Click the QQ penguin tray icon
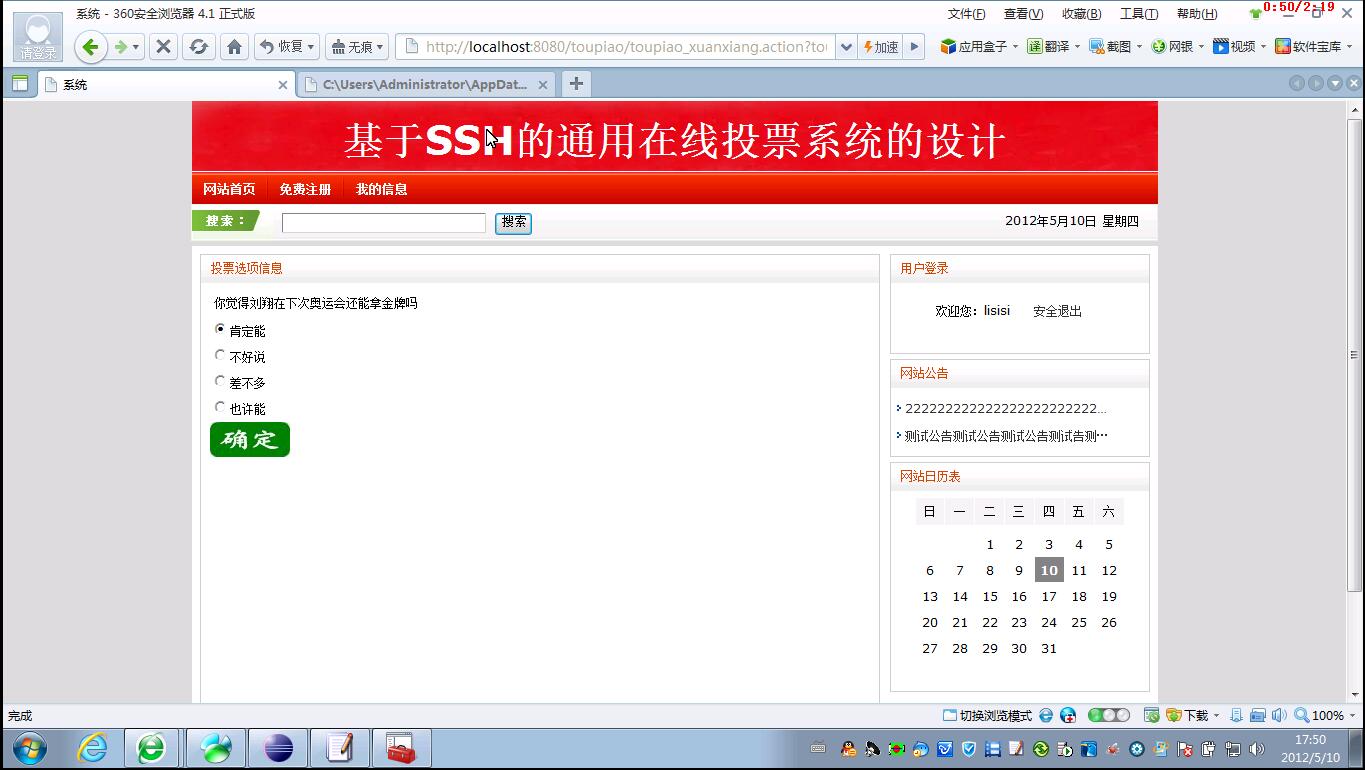Viewport: 1365px width, 770px height. (848, 749)
